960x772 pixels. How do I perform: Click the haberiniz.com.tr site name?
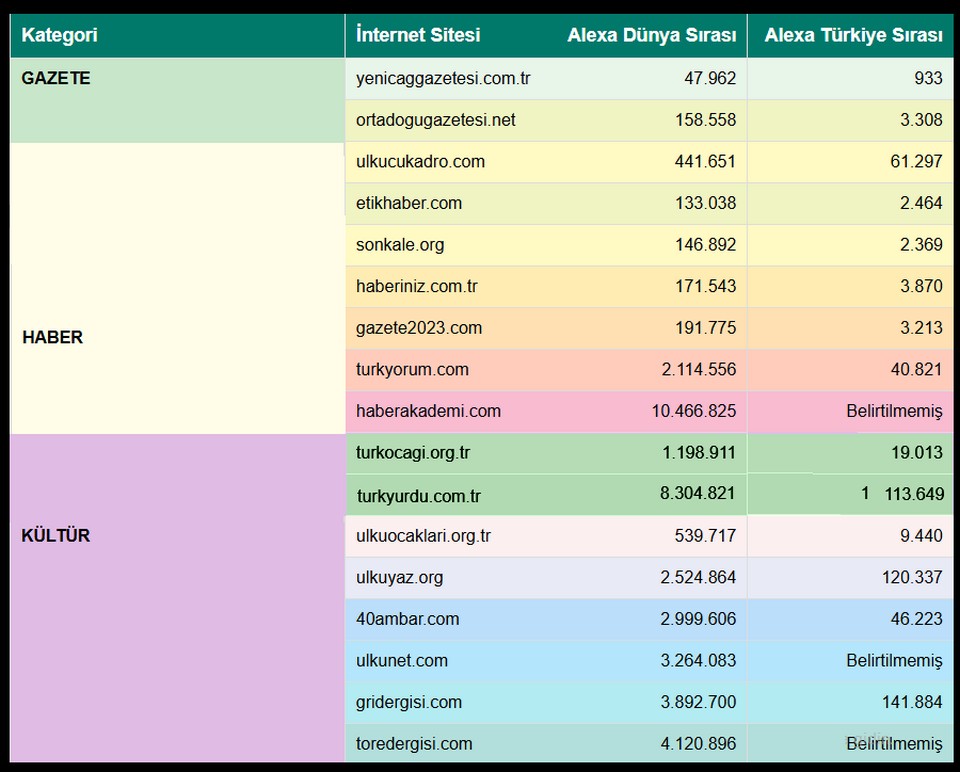[417, 286]
